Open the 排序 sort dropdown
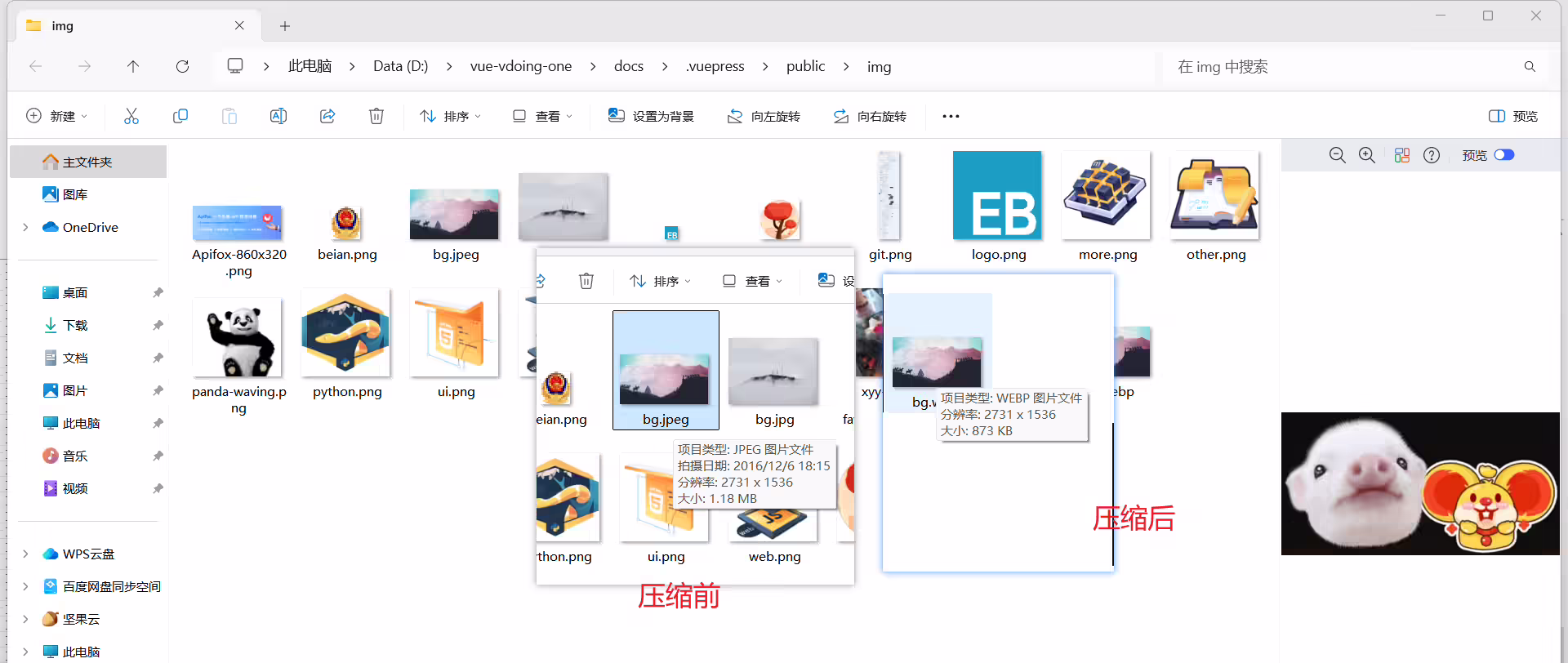Image resolution: width=1568 pixels, height=663 pixels. click(x=450, y=116)
